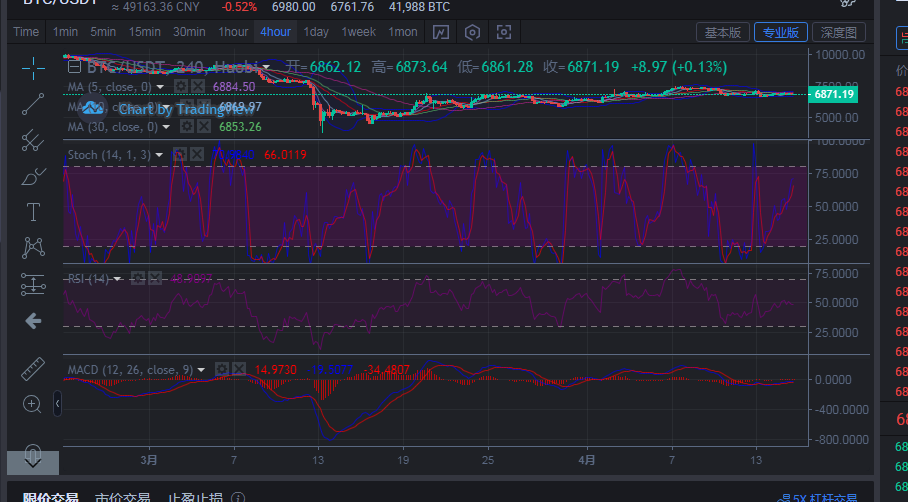Select the crosshair cursor tool
The width and height of the screenshot is (908, 502).
(33, 68)
